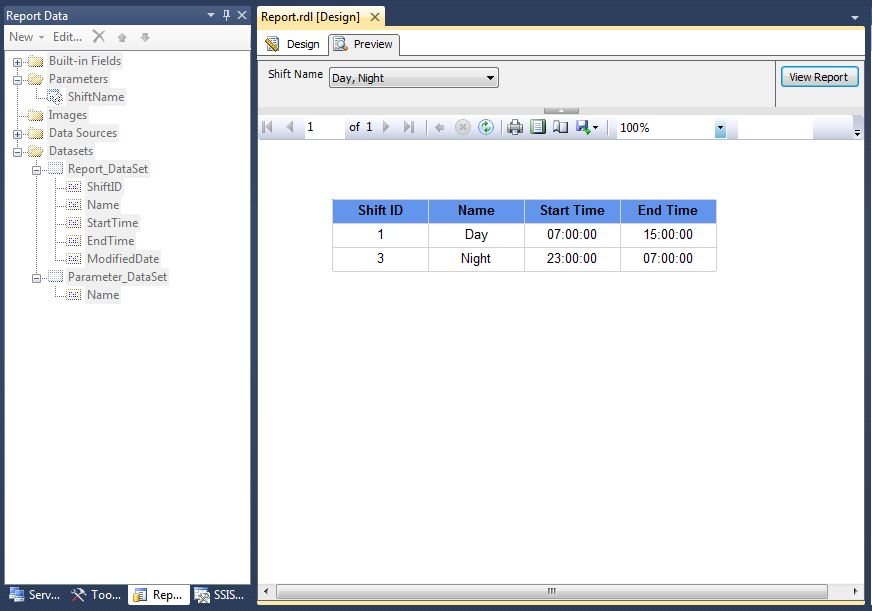Select the EndTime field
Screen dimensions: 872x611
[110, 241]
